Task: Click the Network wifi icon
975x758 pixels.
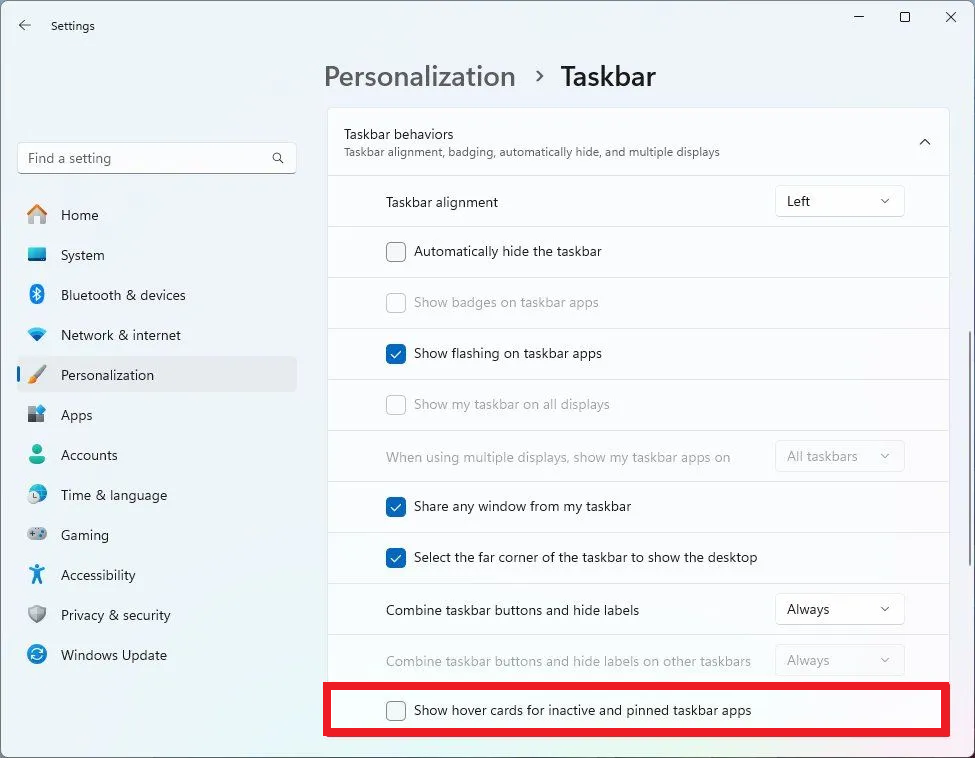Action: 37,335
